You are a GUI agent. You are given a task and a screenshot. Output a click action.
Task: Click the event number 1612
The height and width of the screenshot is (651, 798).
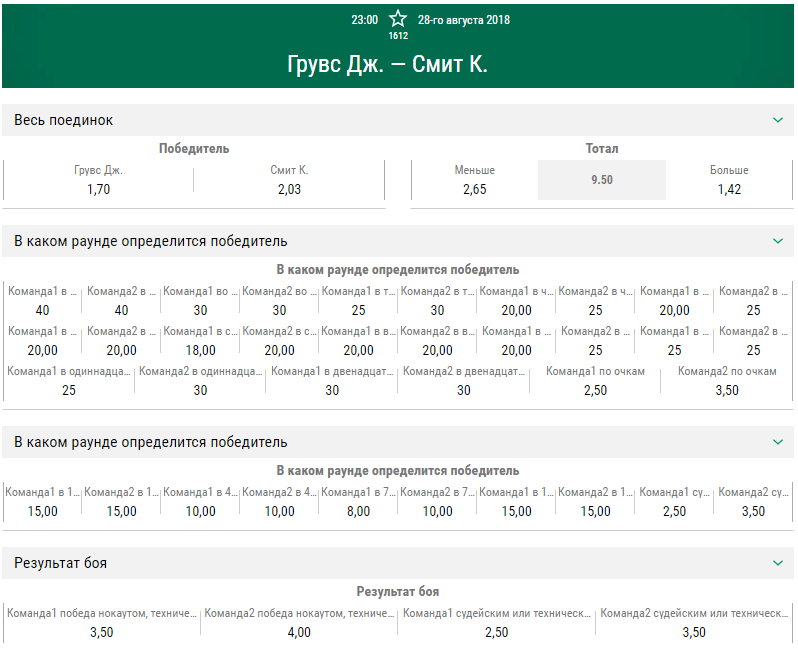coord(398,36)
